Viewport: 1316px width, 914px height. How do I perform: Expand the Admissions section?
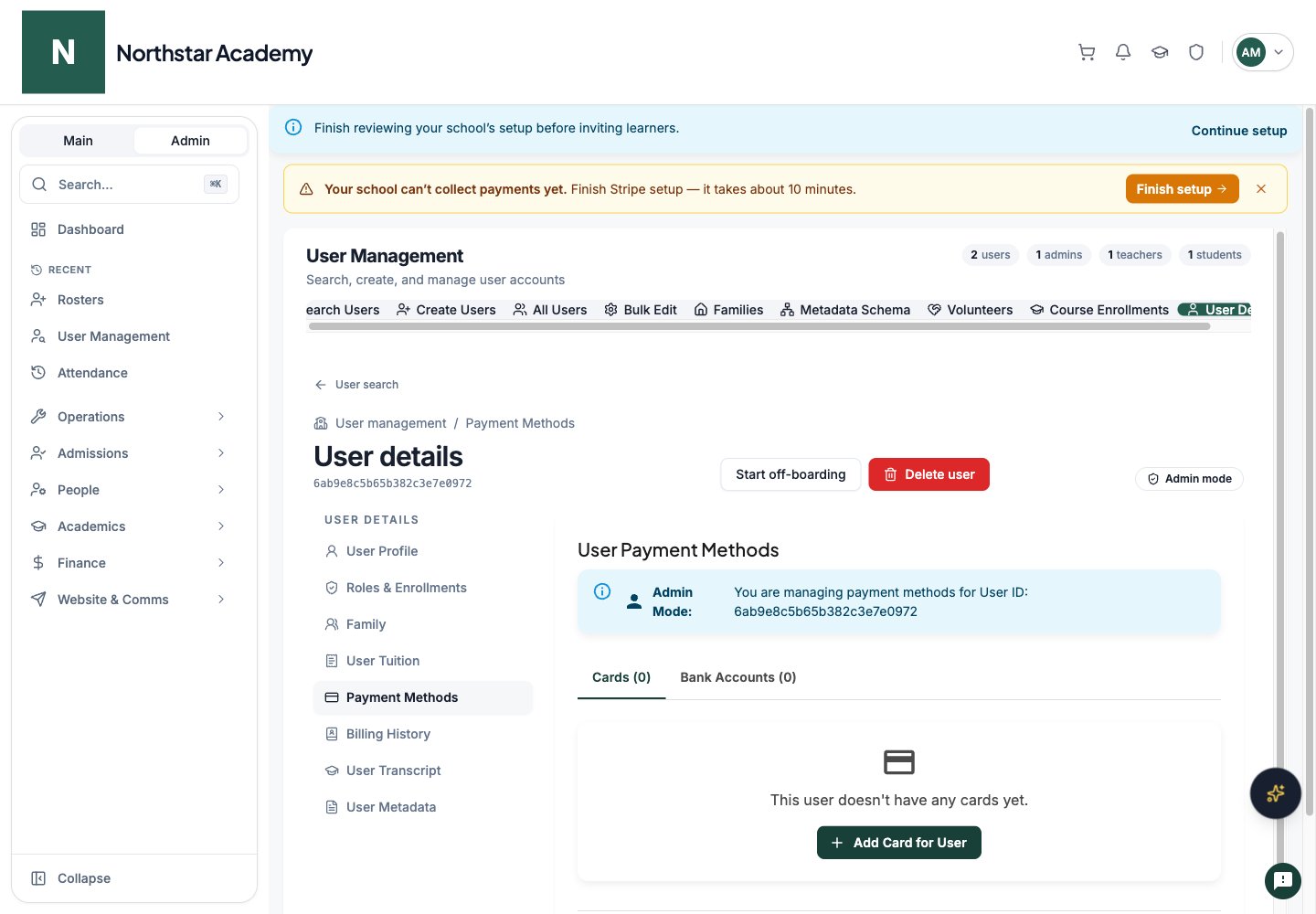tap(129, 453)
